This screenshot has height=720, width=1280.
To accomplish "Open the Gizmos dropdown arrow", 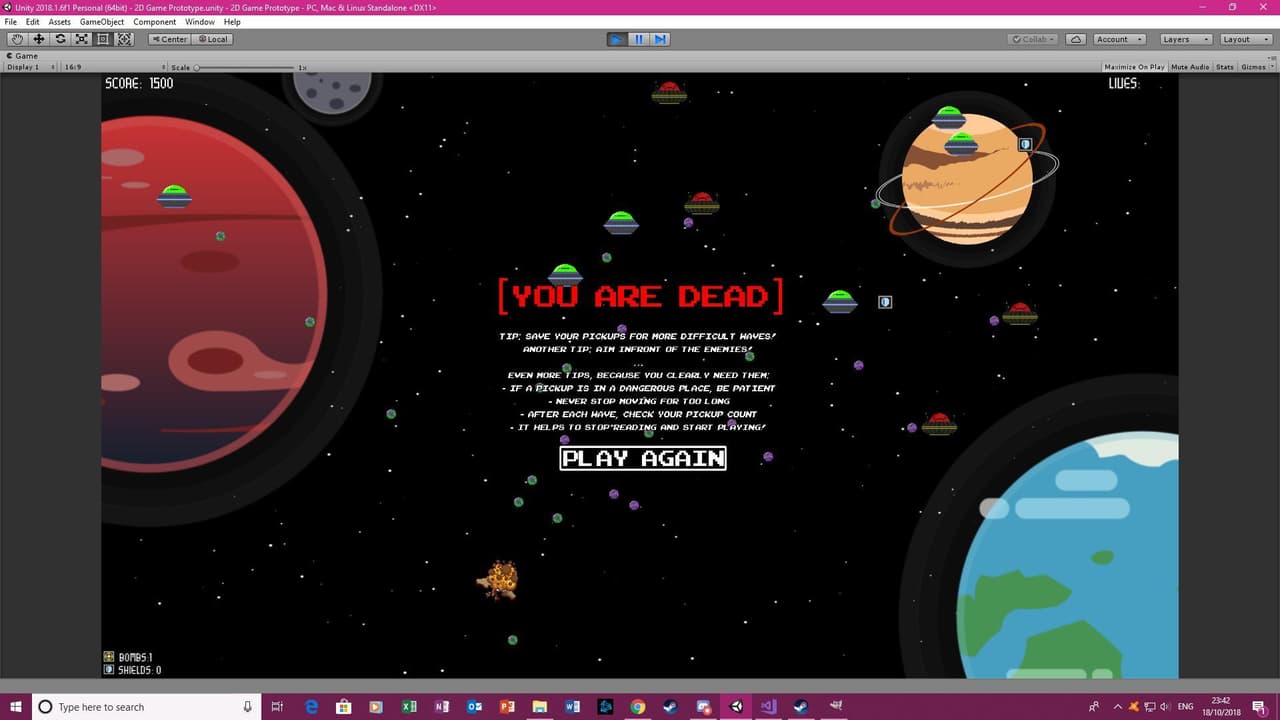I will [x=1271, y=67].
